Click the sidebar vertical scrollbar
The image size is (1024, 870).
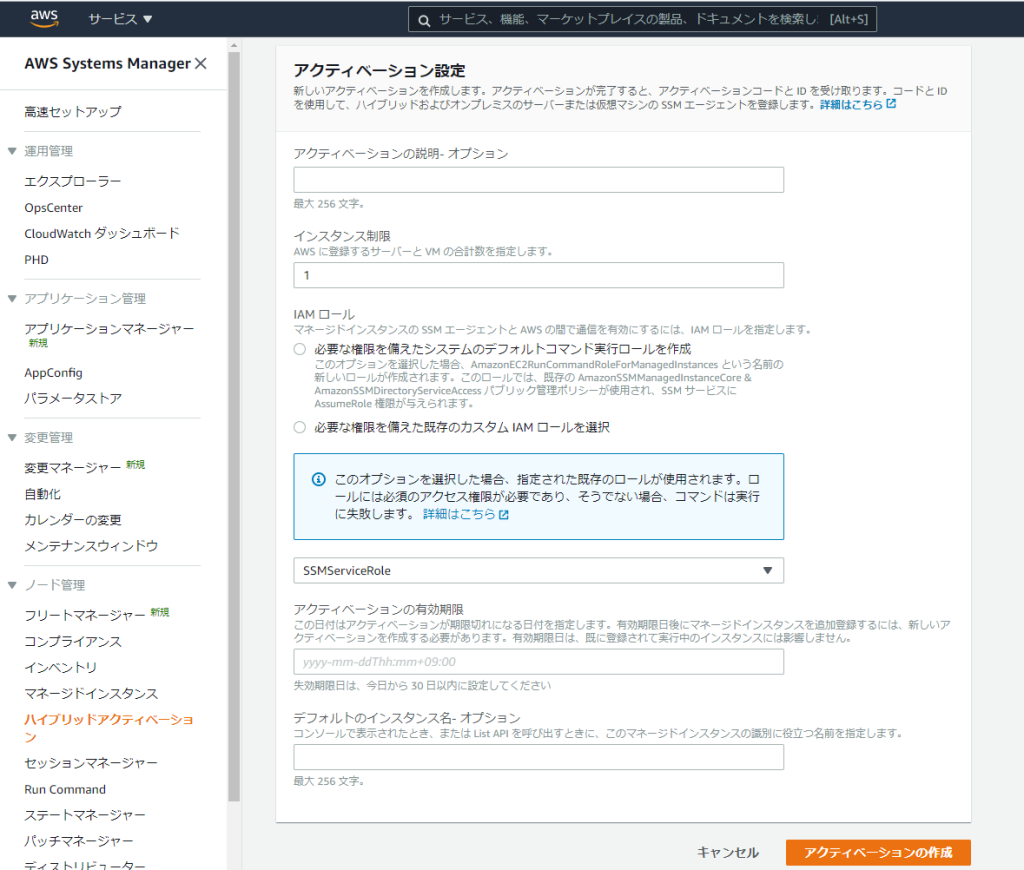tap(234, 427)
